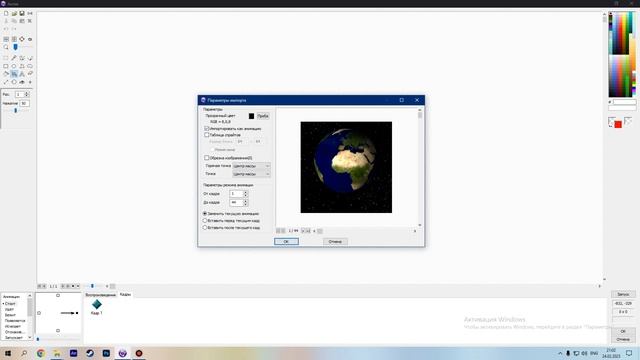Click the dialog preview vertical scrollbar
This screenshot has height=360, width=640.
[x=420, y=167]
